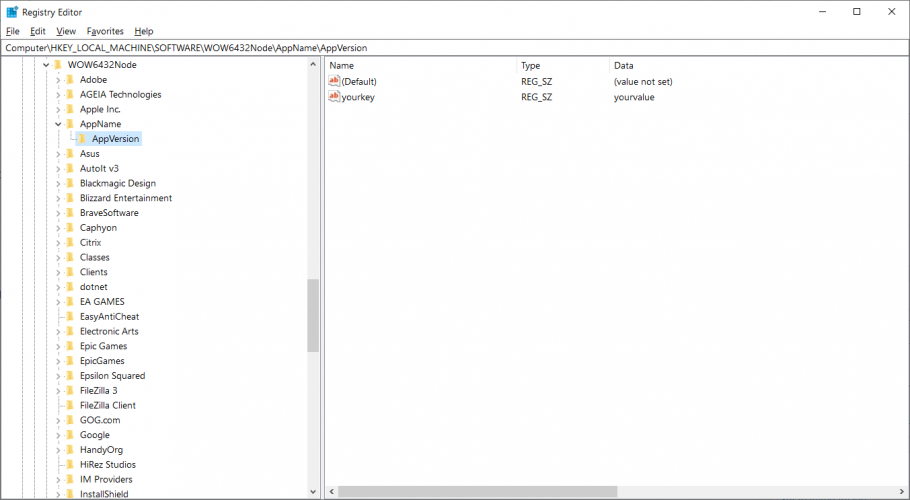Select the WOW6432Node folder icon

58,65
